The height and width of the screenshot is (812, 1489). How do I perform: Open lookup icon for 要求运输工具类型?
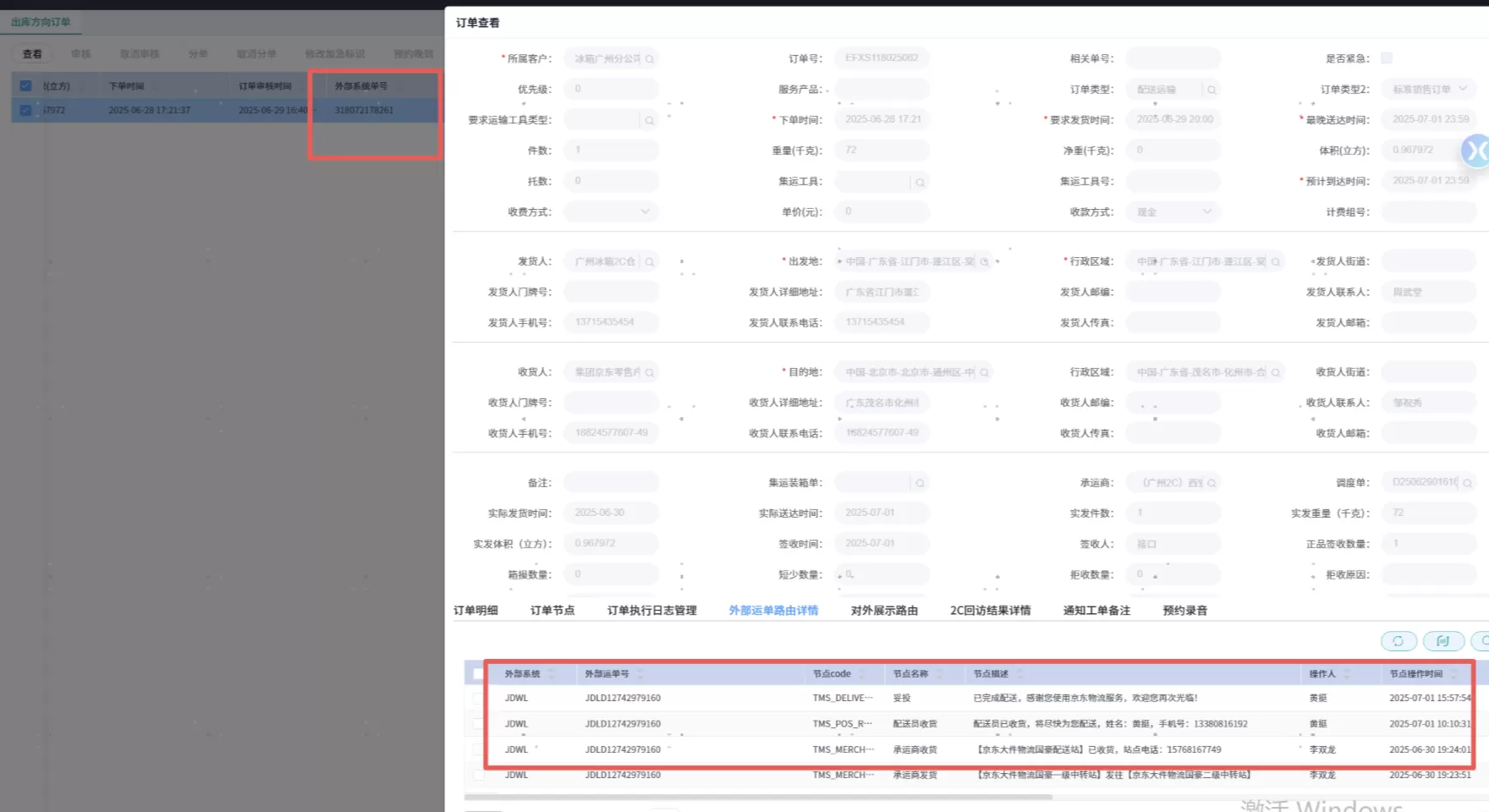[650, 121]
